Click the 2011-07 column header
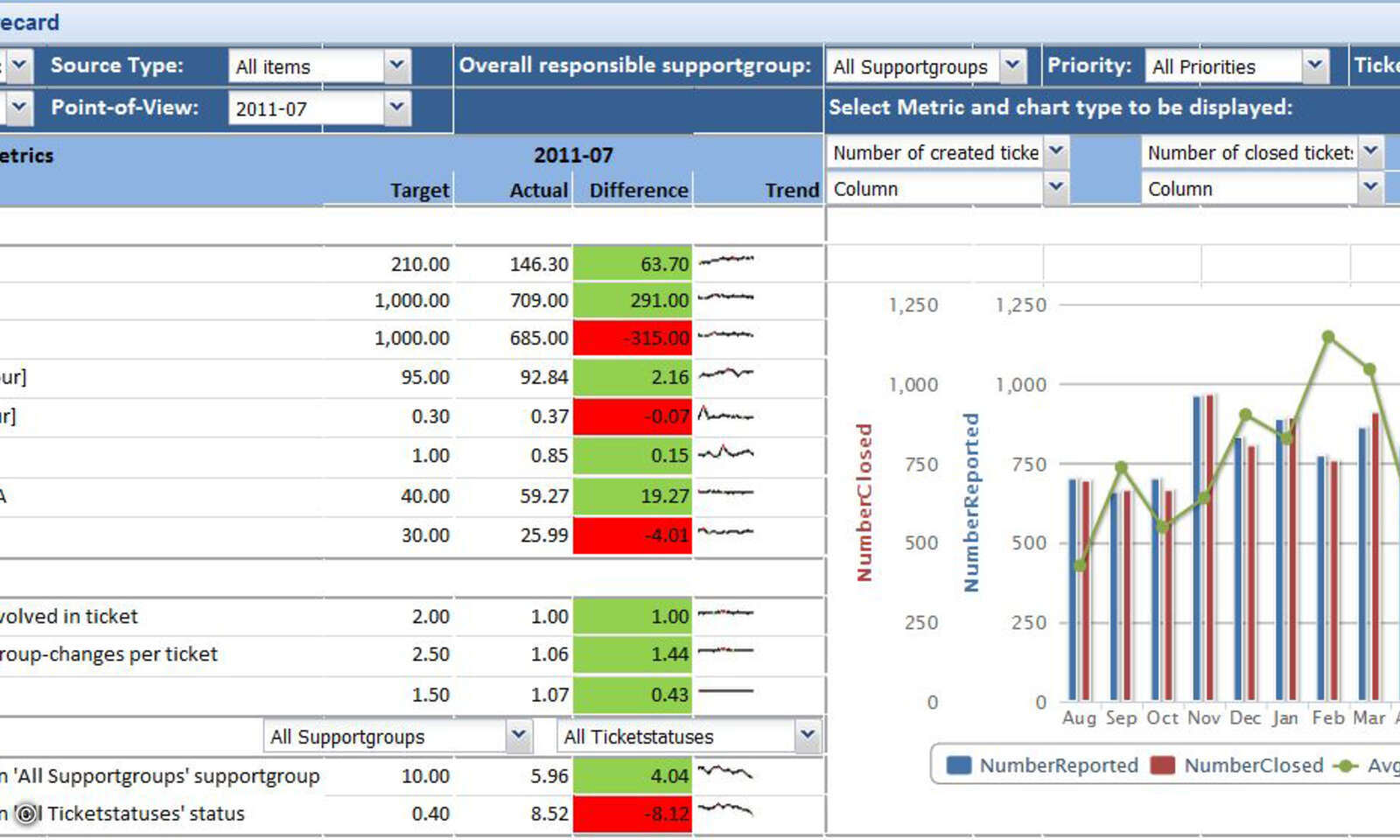 pos(575,155)
